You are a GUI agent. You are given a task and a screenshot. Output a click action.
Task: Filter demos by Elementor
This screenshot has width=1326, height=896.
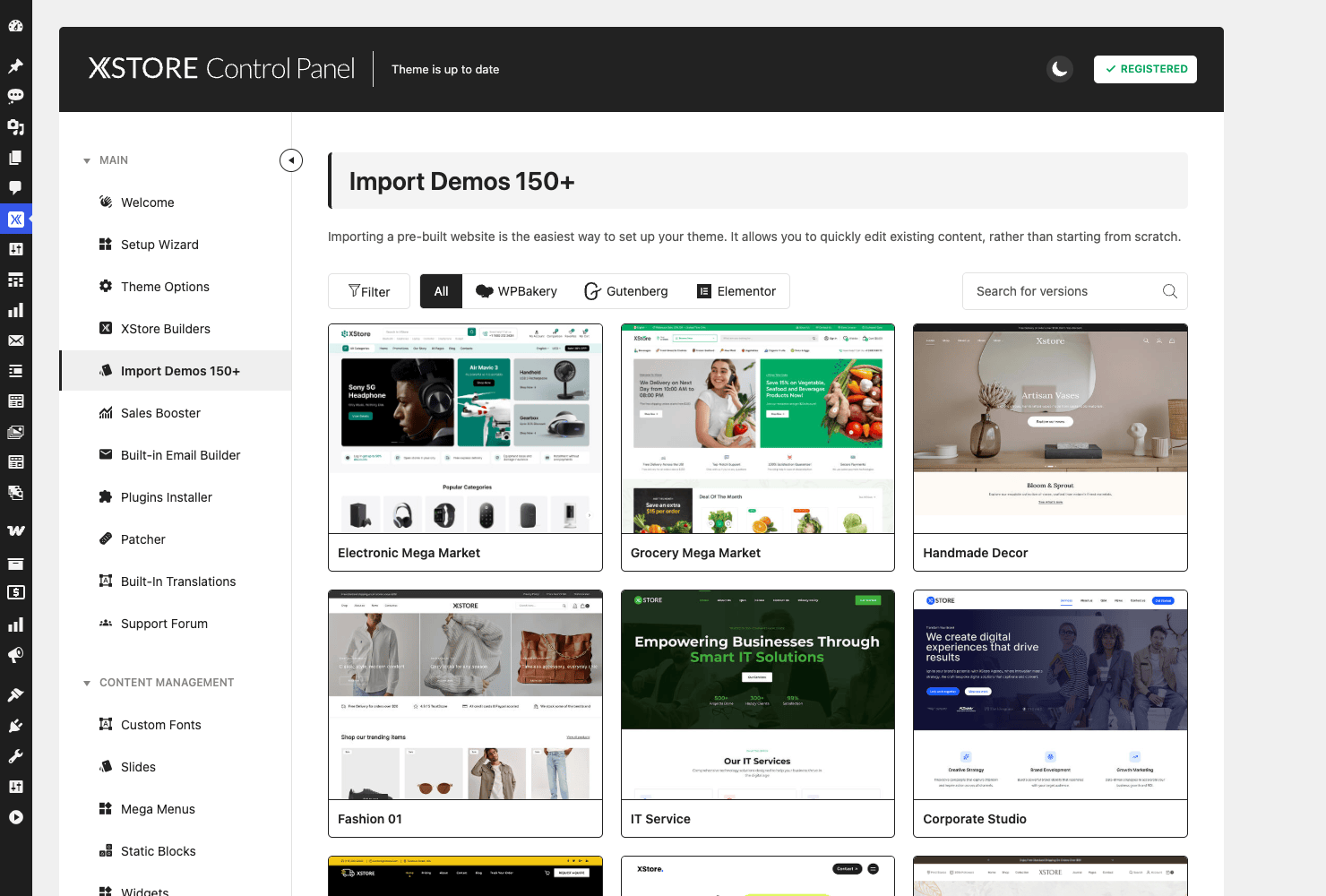736,291
